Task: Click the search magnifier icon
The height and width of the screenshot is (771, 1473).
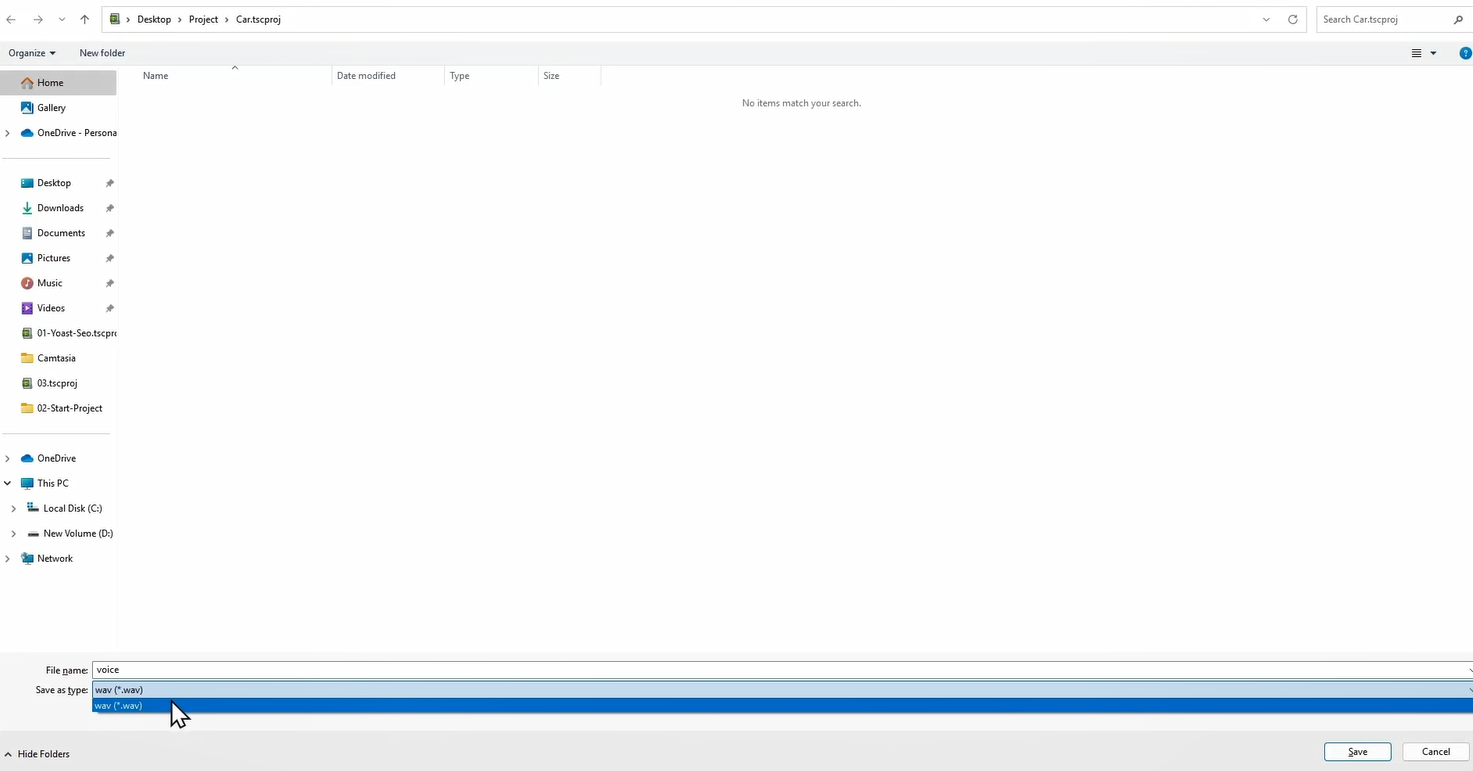Action: pos(1458,19)
